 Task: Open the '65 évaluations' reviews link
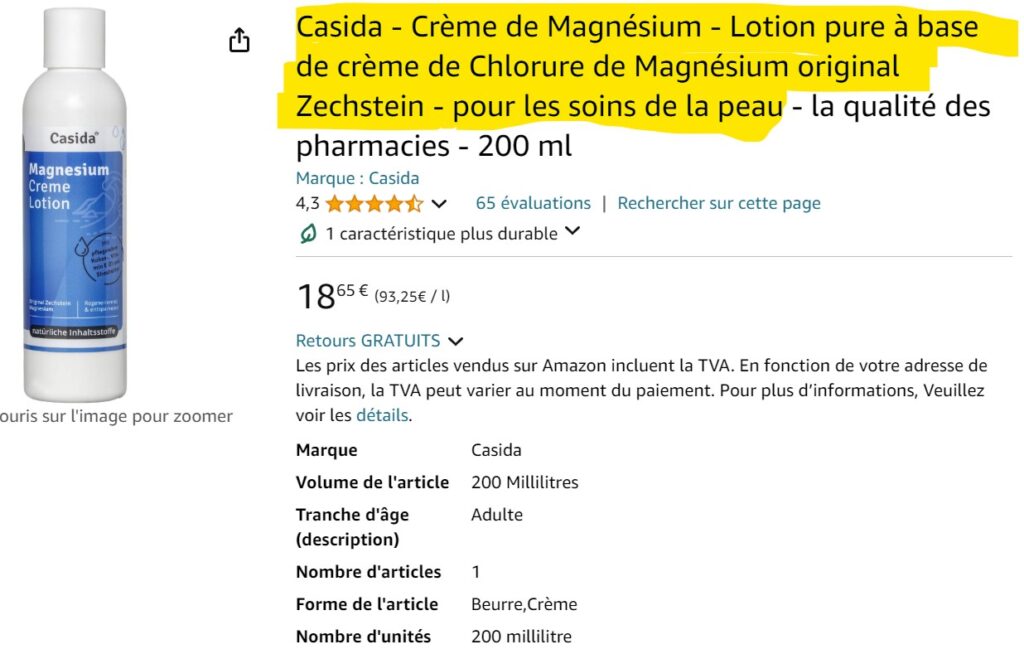coord(533,203)
